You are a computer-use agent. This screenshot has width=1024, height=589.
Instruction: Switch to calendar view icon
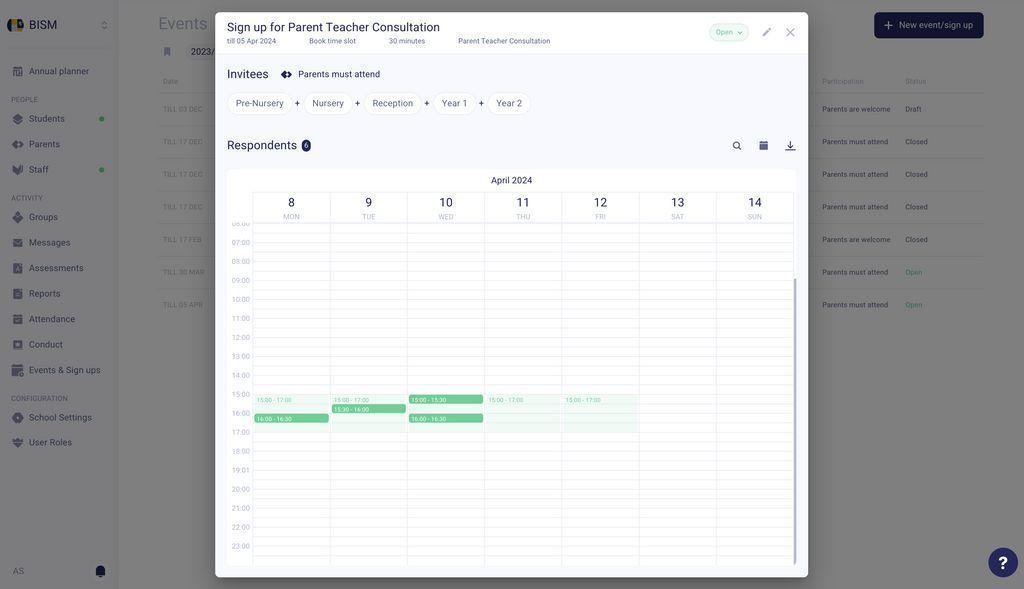tap(763, 146)
